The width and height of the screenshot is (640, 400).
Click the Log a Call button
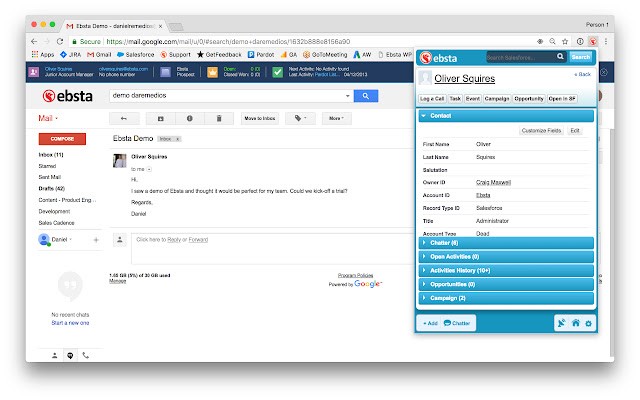pyautogui.click(x=432, y=99)
